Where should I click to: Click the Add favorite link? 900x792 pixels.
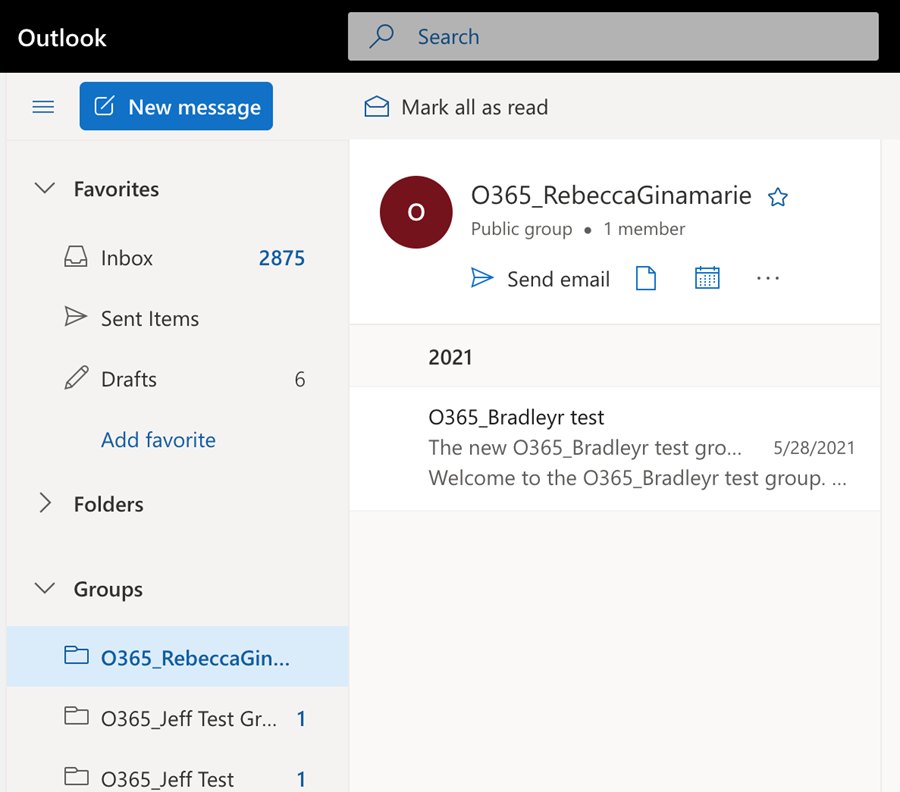[158, 440]
